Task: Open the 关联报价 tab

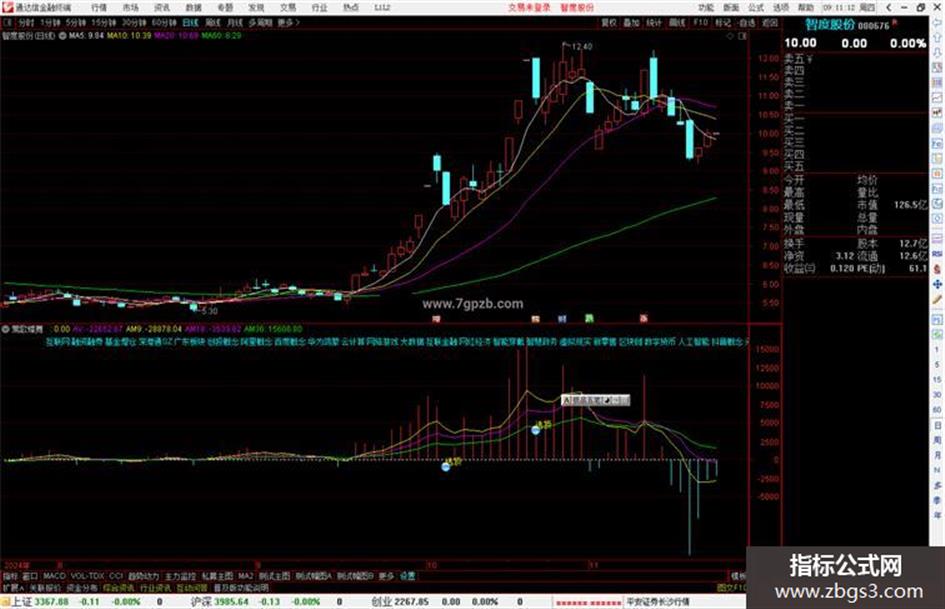Action: [45, 587]
